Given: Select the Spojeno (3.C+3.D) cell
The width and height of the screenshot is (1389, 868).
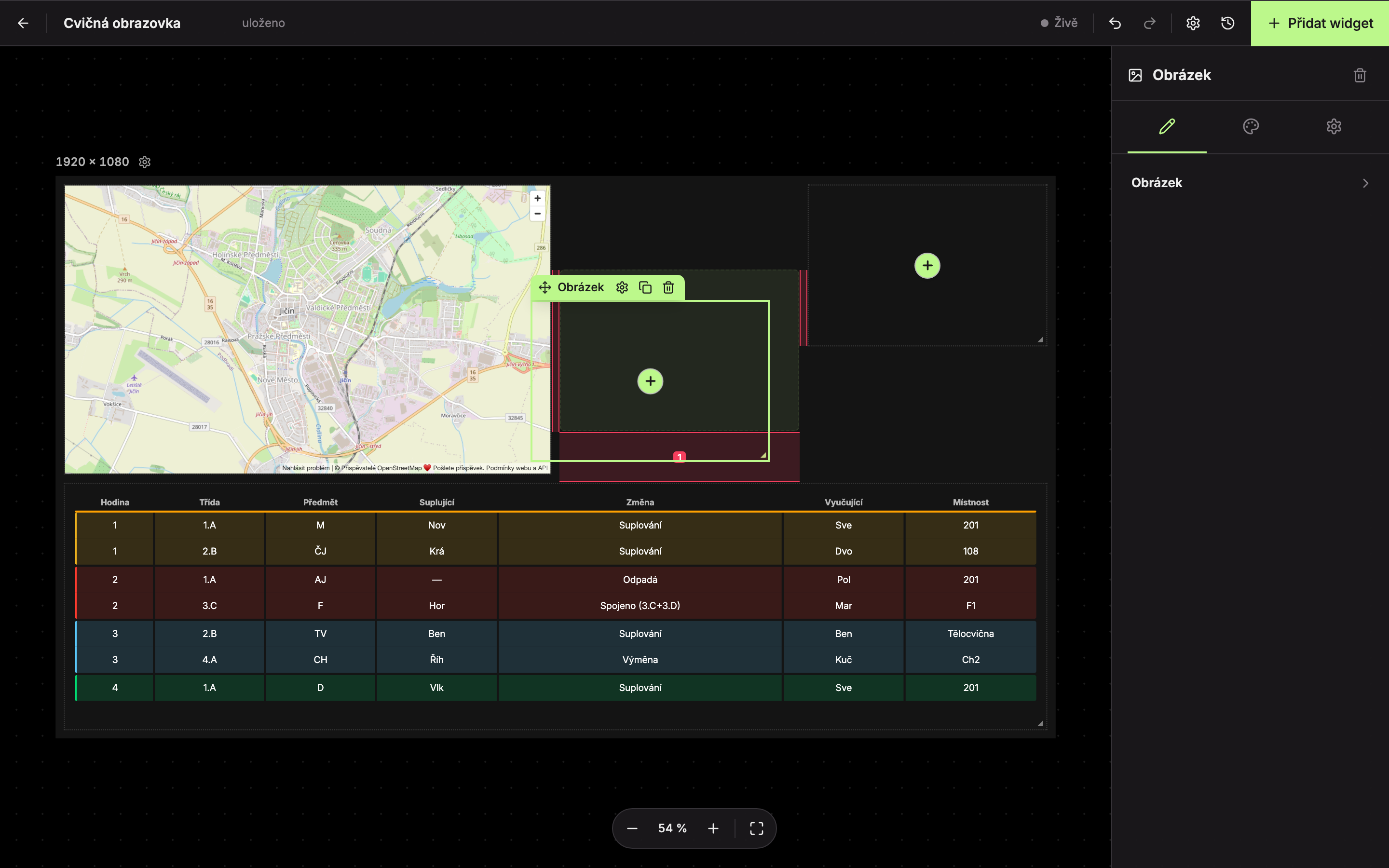Looking at the screenshot, I should click(640, 606).
